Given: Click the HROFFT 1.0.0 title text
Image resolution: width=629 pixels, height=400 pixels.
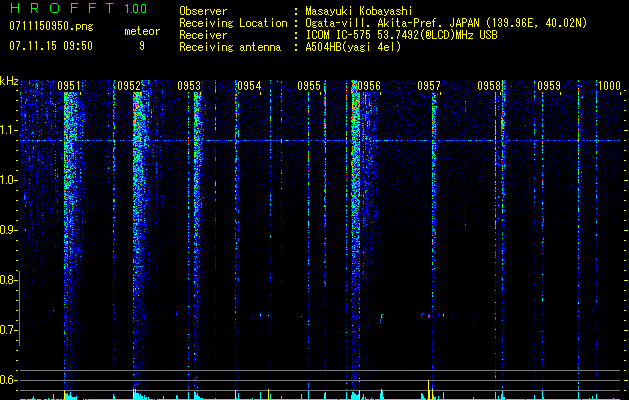Looking at the screenshot, I should [78, 8].
